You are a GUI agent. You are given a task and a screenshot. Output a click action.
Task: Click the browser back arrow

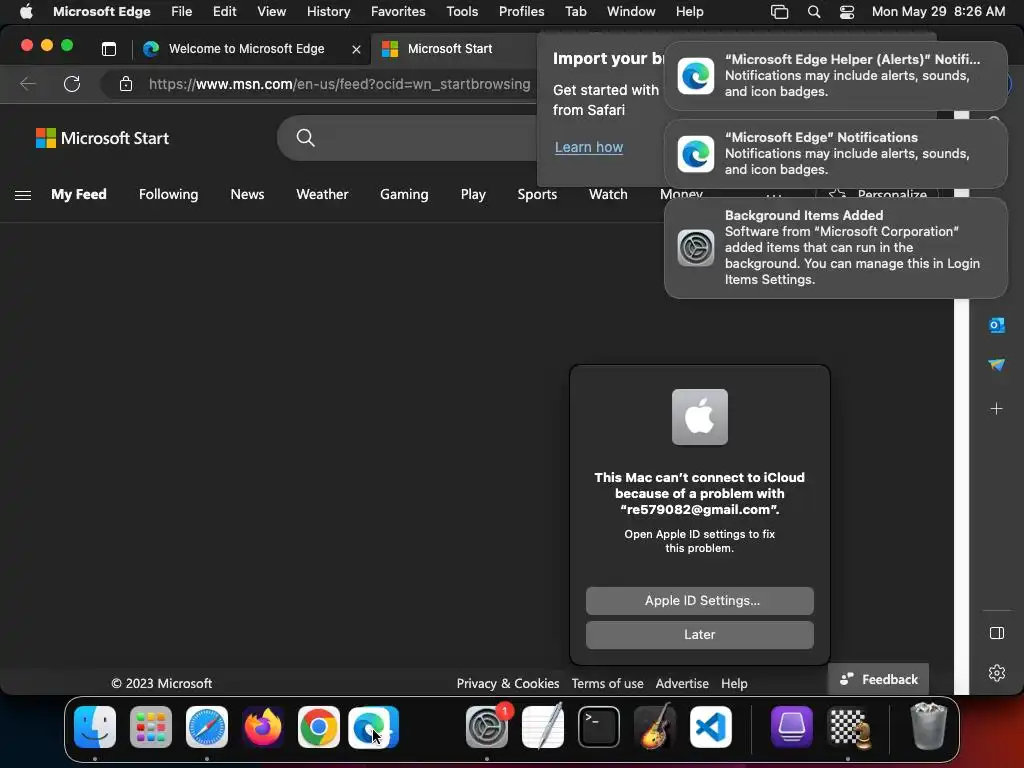click(27, 84)
